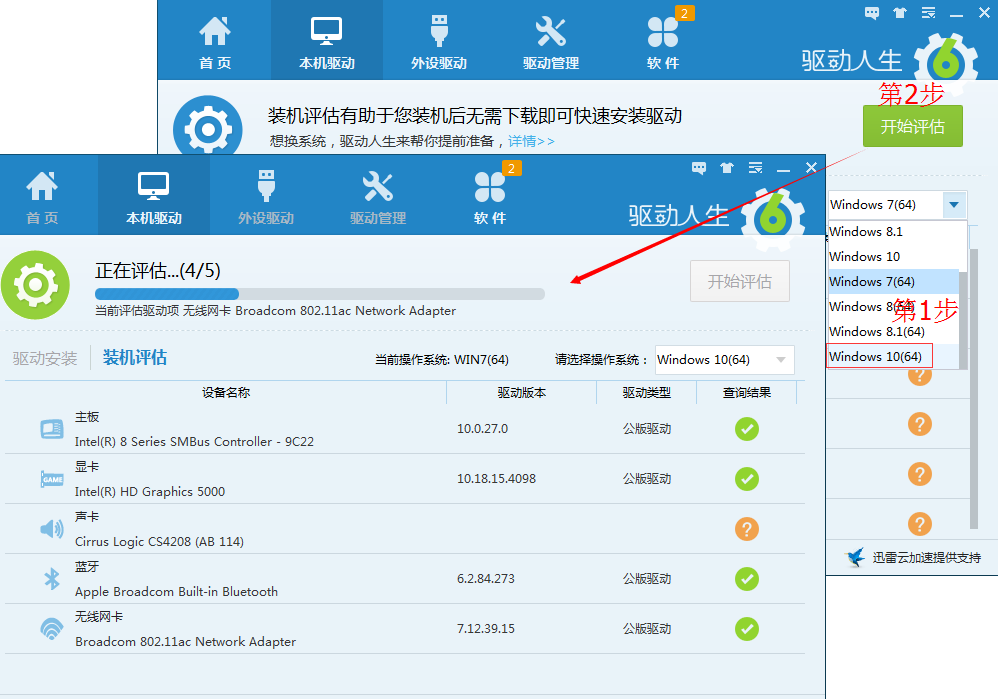Click 无线网卡 Wi-Fi icon

52,628
